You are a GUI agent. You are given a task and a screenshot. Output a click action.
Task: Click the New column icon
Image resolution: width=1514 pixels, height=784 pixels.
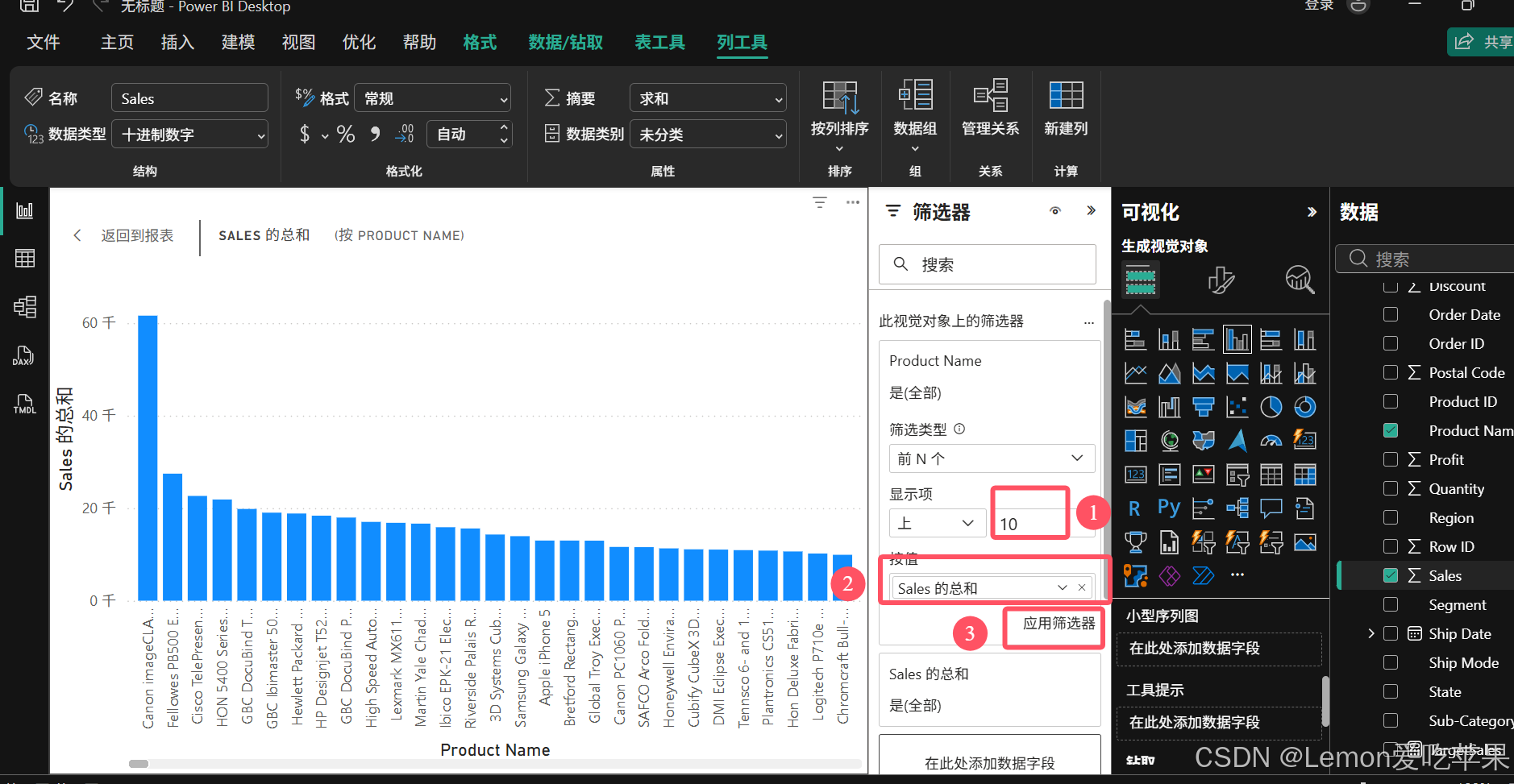click(x=1066, y=95)
